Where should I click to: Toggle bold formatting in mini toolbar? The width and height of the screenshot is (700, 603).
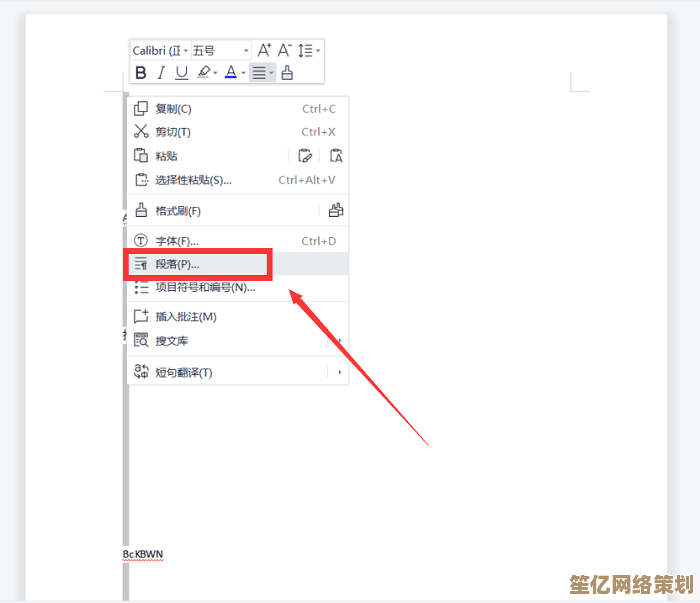point(141,72)
